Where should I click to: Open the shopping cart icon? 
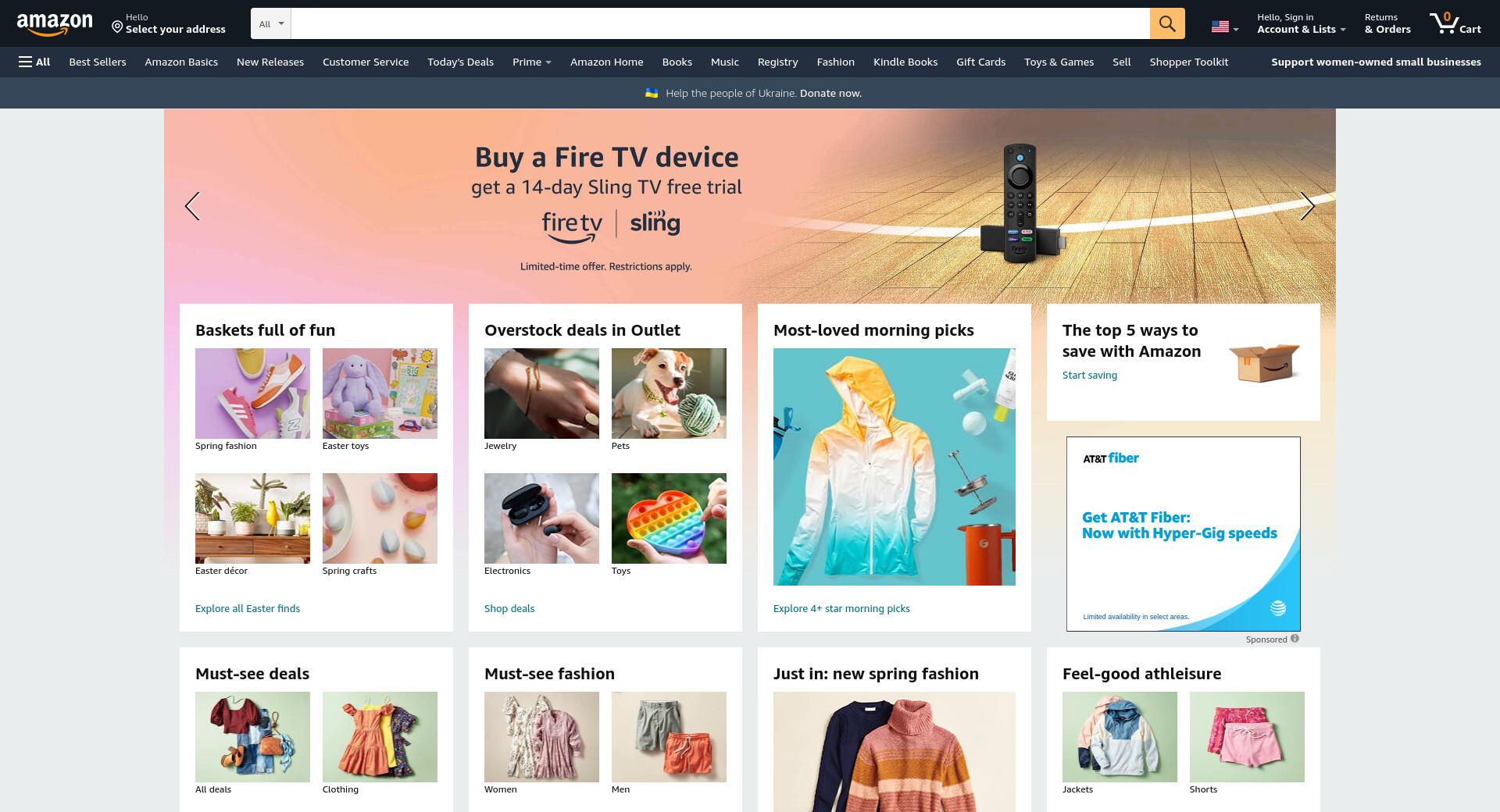coord(1455,23)
